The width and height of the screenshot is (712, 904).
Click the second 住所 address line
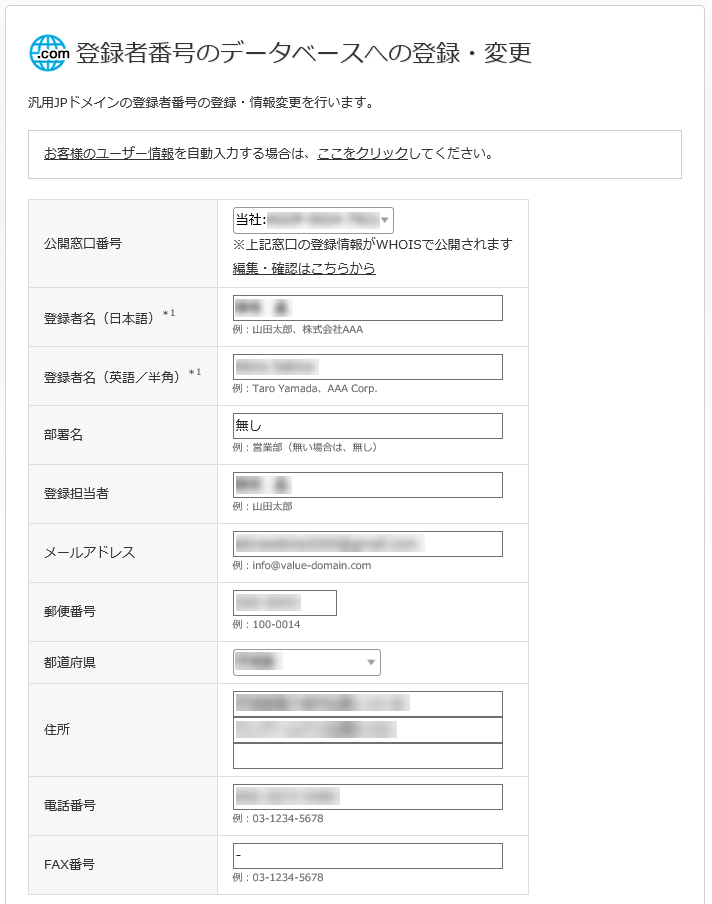coord(367,730)
